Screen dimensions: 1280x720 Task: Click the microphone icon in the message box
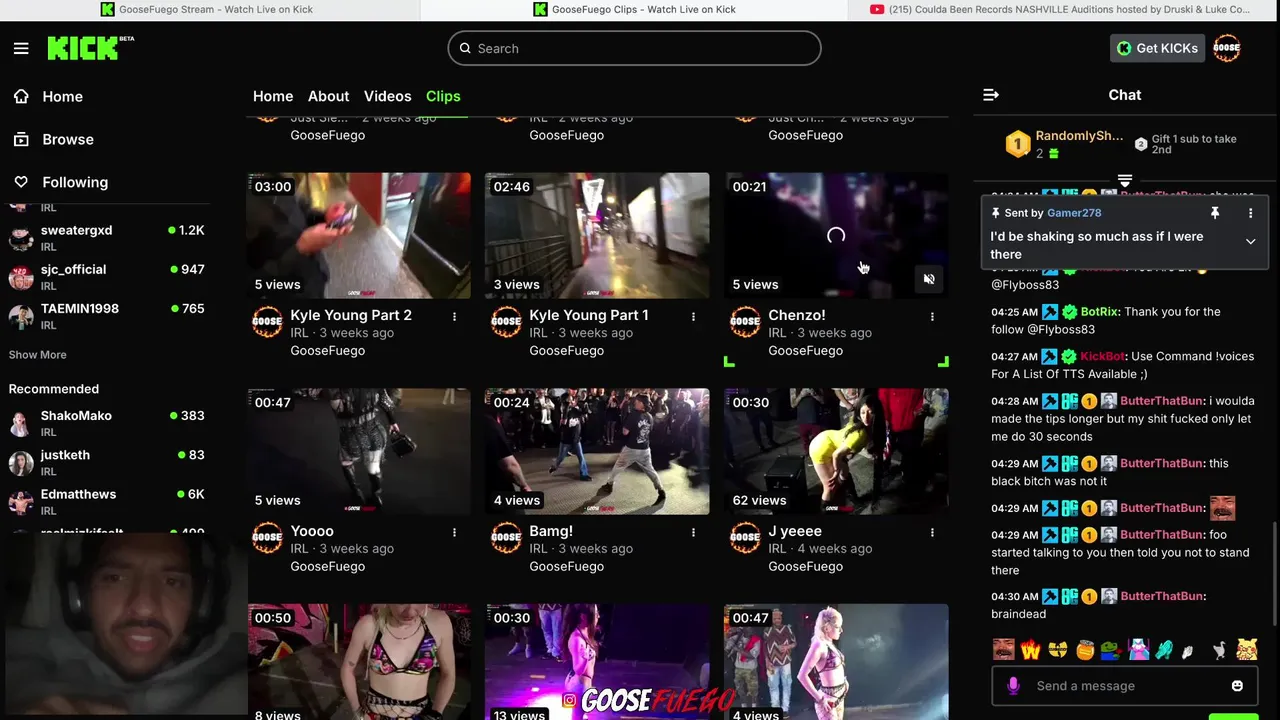[x=1013, y=685]
